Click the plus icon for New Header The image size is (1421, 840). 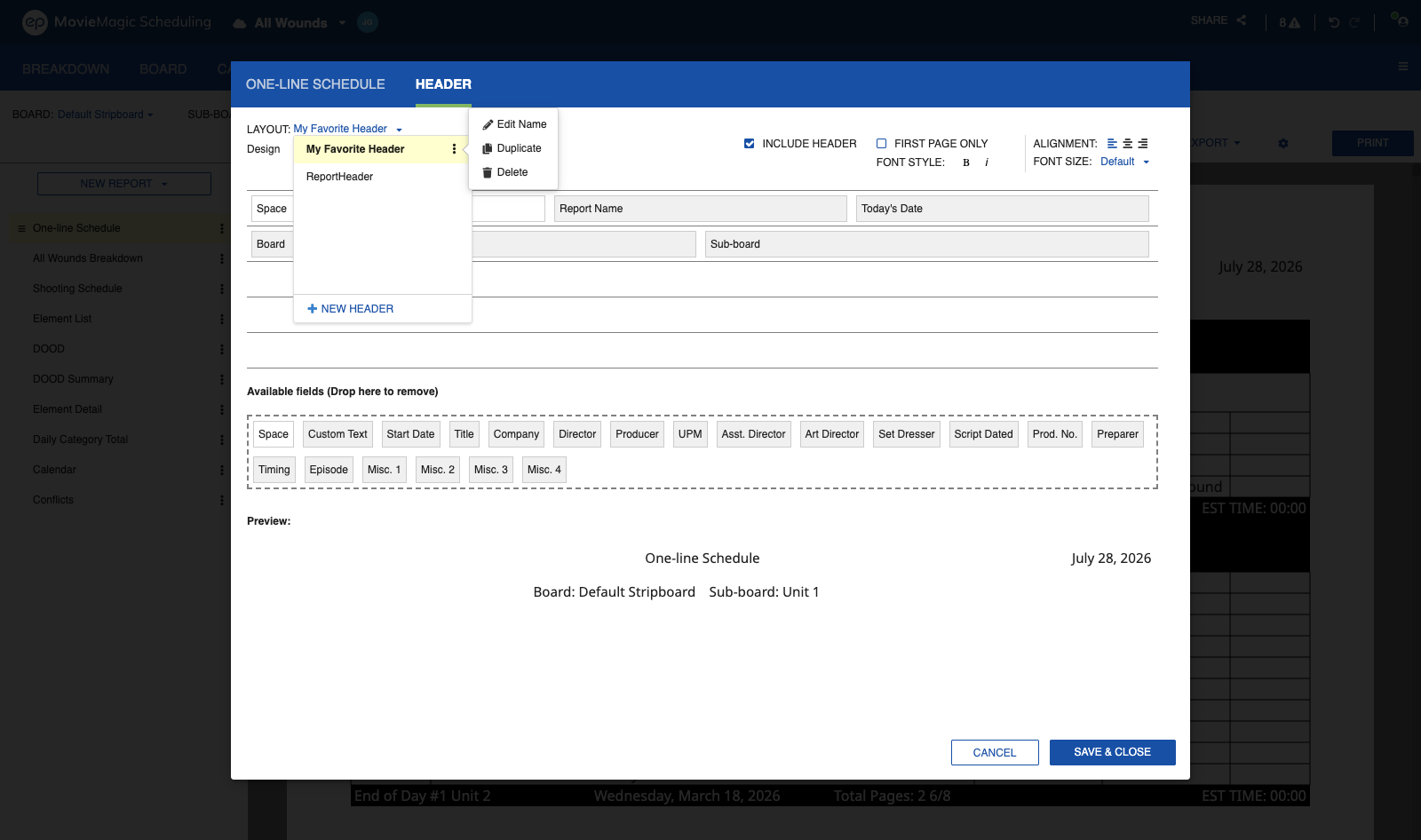click(312, 309)
